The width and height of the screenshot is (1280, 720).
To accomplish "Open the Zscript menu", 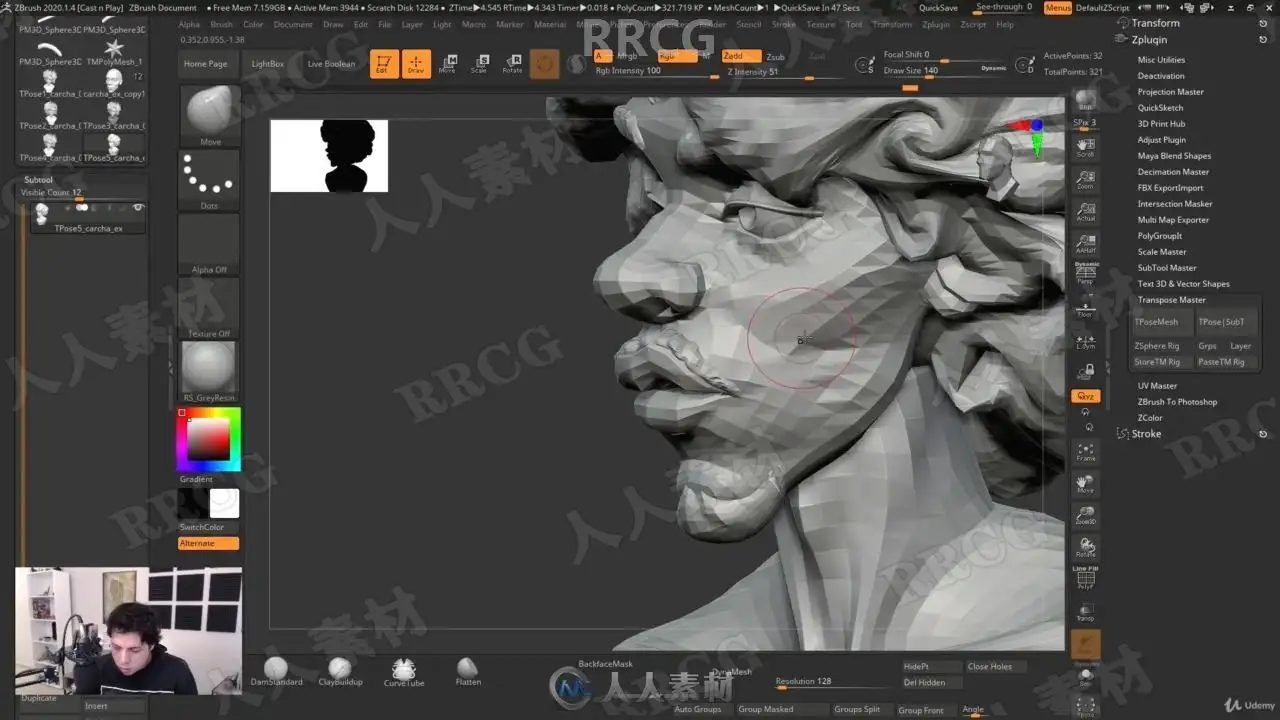I will (973, 25).
